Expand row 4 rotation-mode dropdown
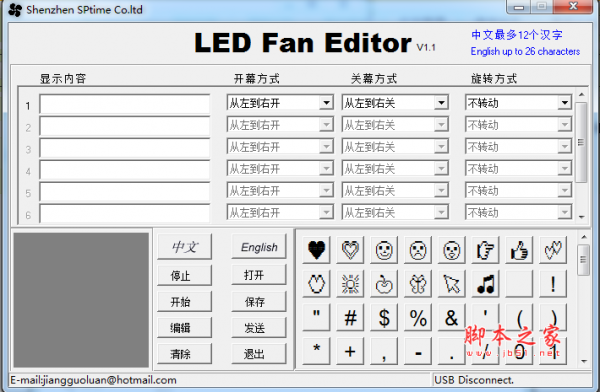The image size is (600, 392). pyautogui.click(x=518, y=168)
